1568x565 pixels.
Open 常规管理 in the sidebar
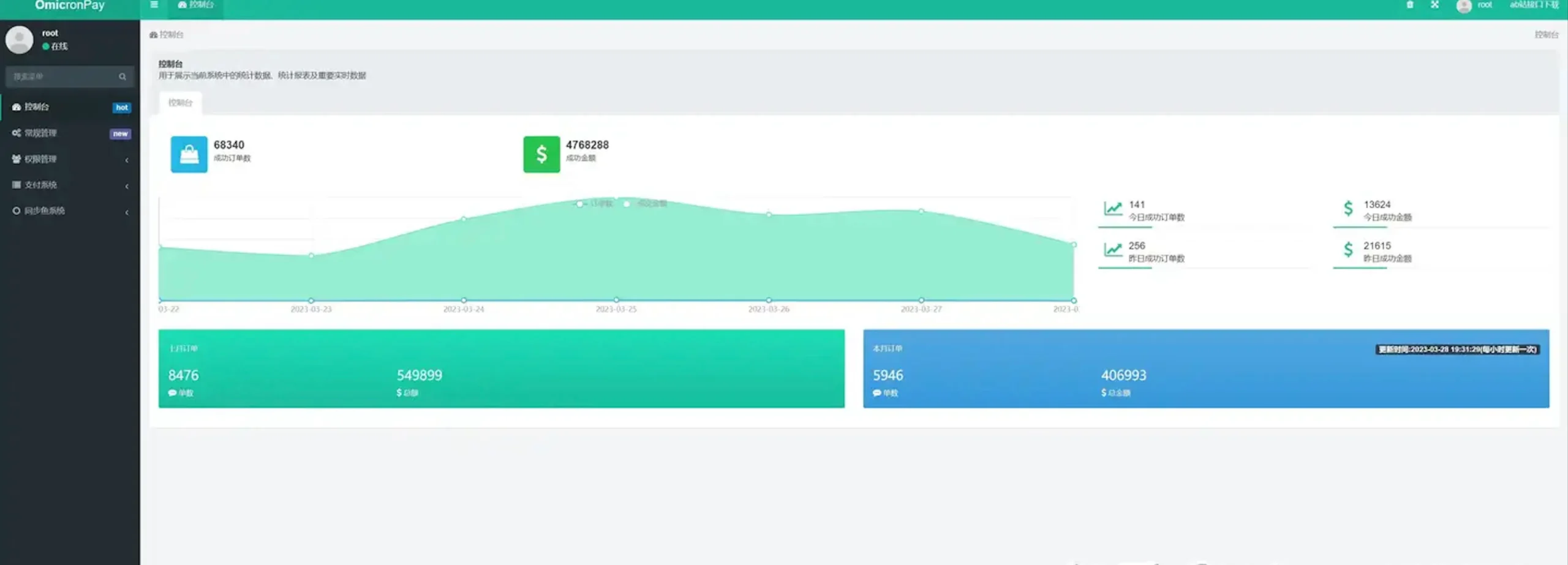69,133
